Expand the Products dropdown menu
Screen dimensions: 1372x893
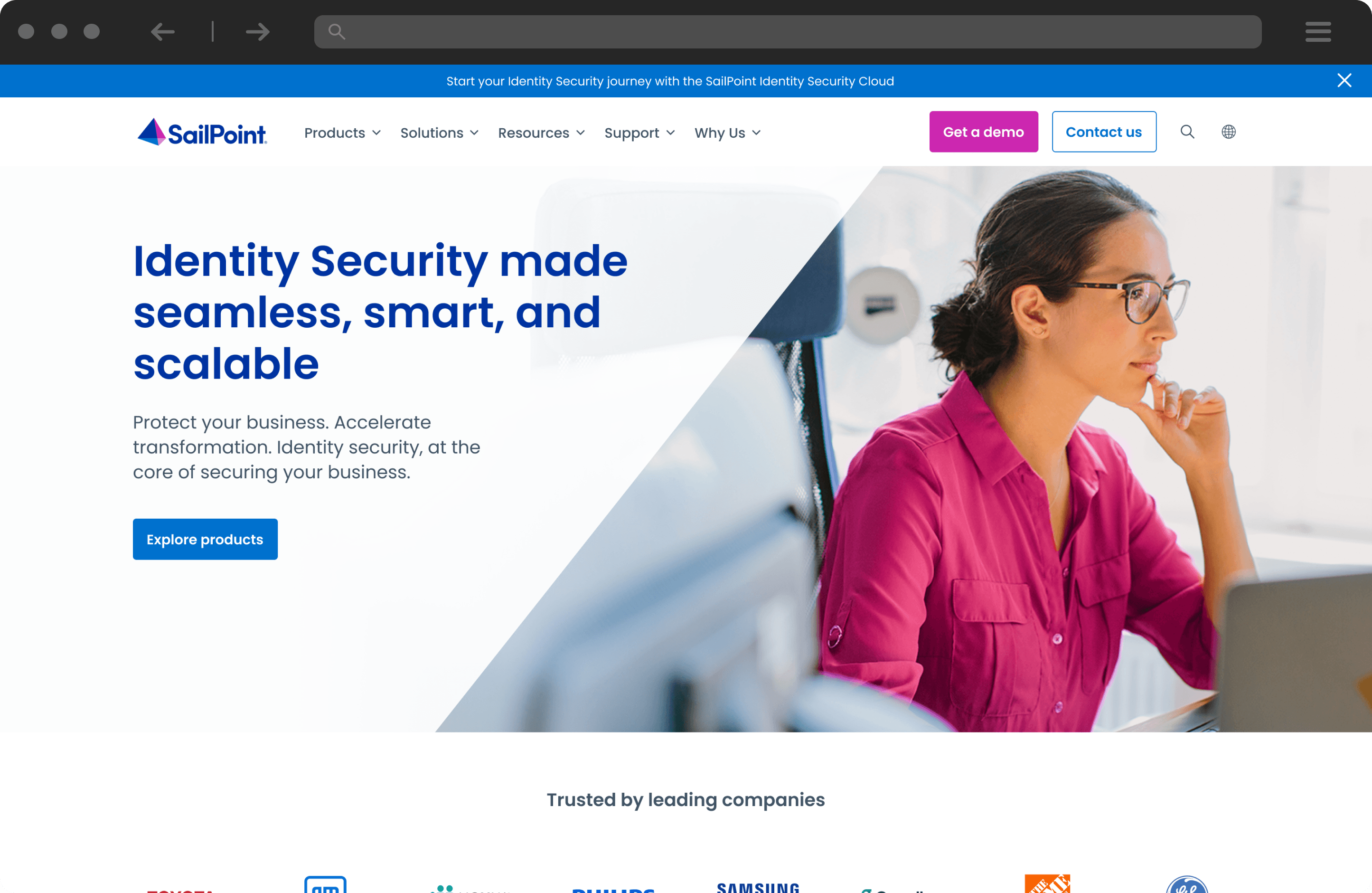(x=344, y=132)
